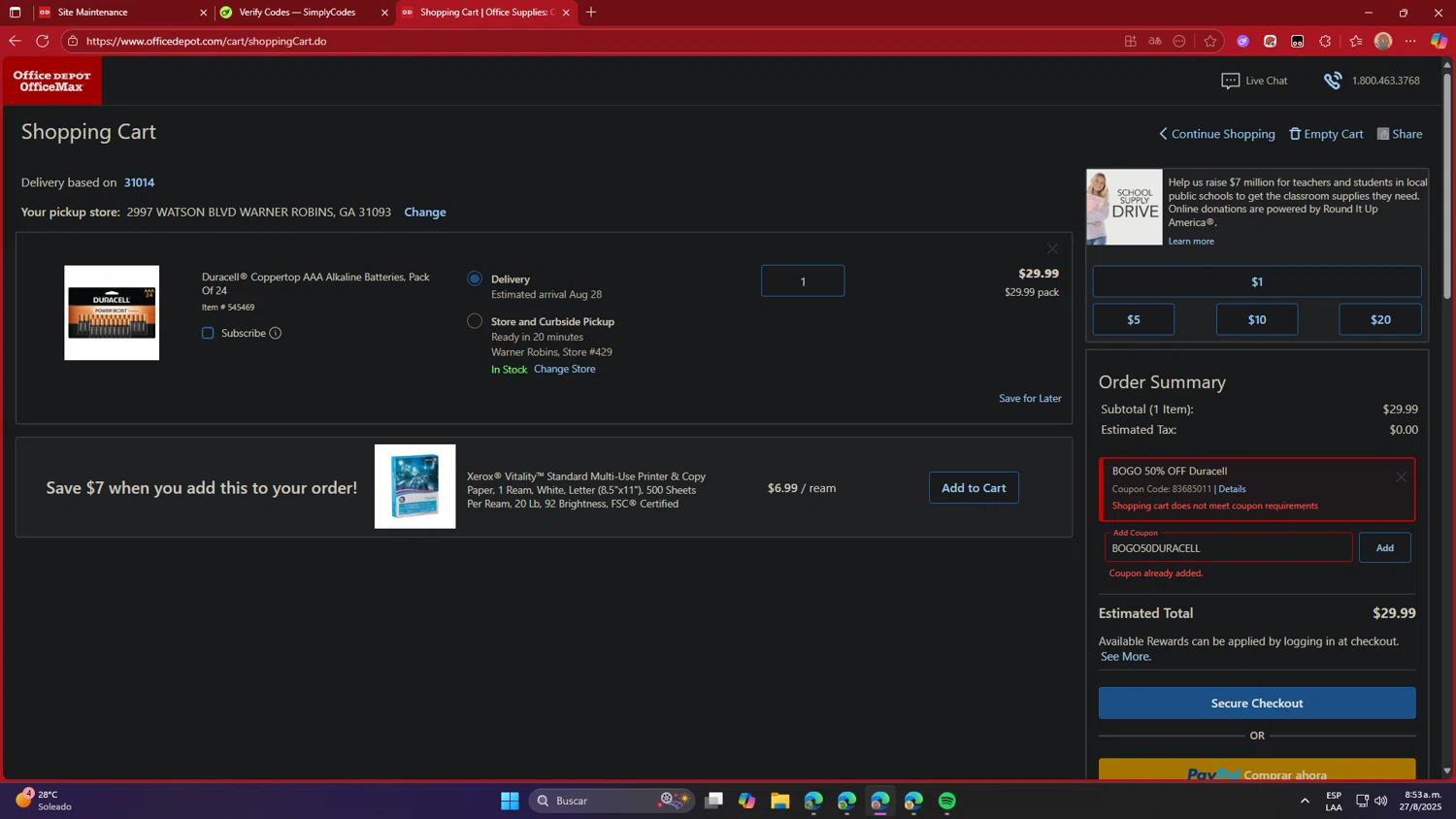Select Store and Curbside Pickup option

(475, 321)
